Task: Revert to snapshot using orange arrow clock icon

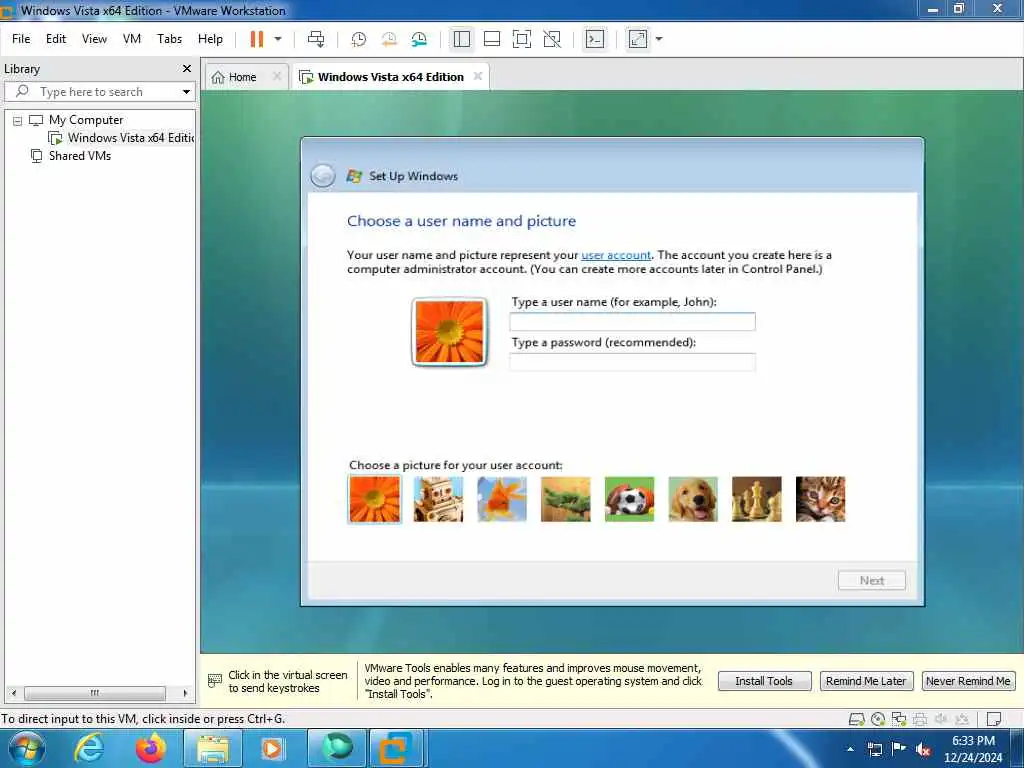Action: click(x=389, y=39)
